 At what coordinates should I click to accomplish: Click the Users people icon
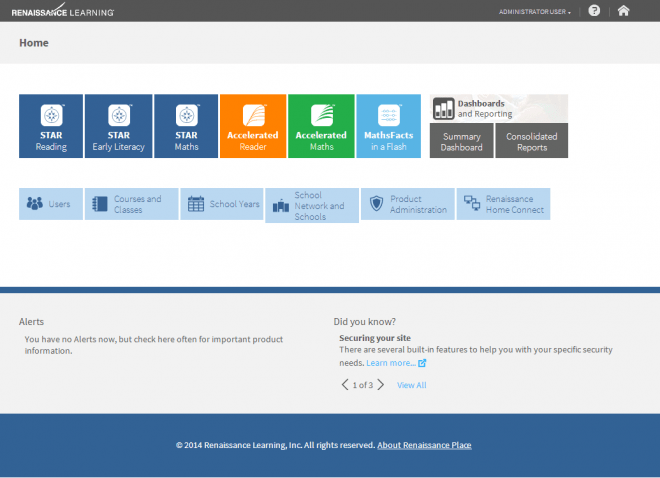[35, 204]
